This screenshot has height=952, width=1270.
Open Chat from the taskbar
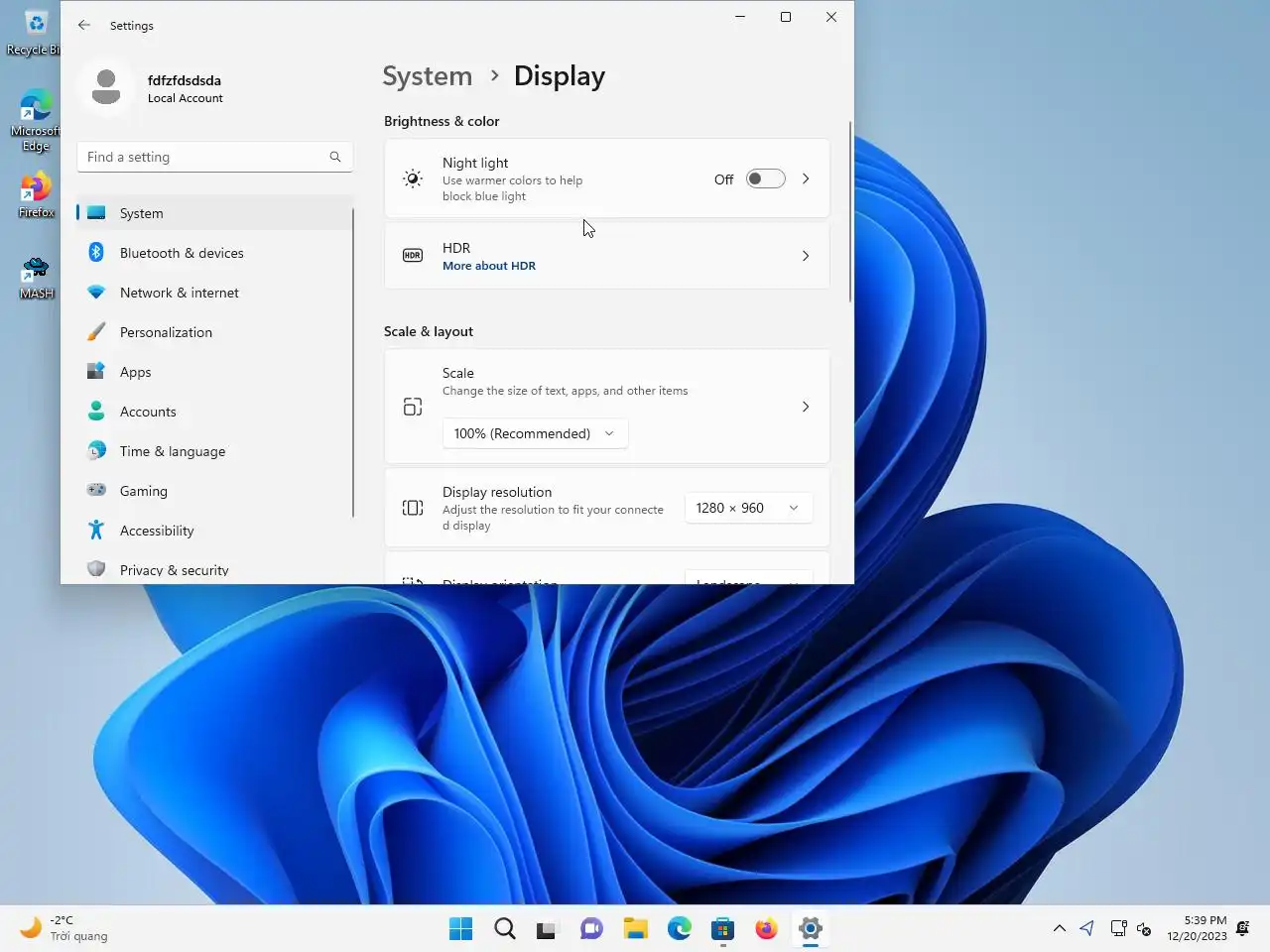(591, 928)
